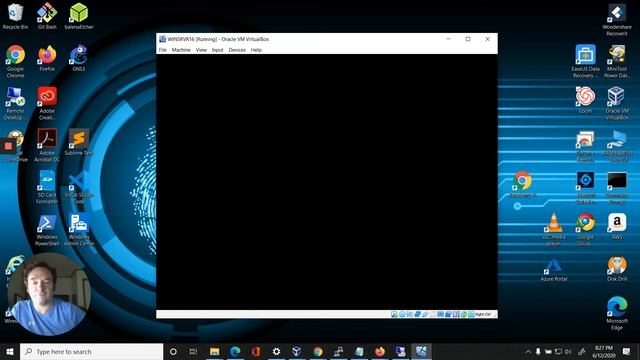Select the Windows PowerShell shortcut
This screenshot has height=360, width=640.
tap(47, 230)
